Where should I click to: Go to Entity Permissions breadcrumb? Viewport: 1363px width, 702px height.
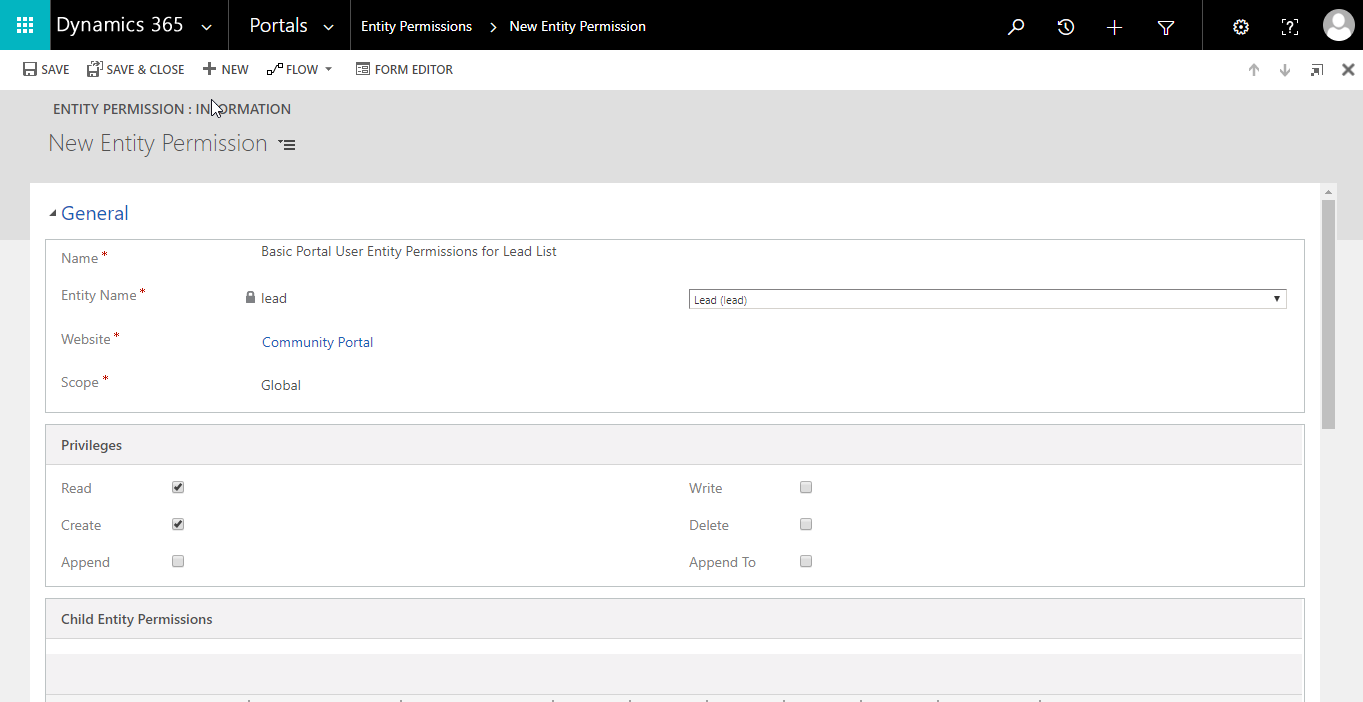[x=416, y=27]
